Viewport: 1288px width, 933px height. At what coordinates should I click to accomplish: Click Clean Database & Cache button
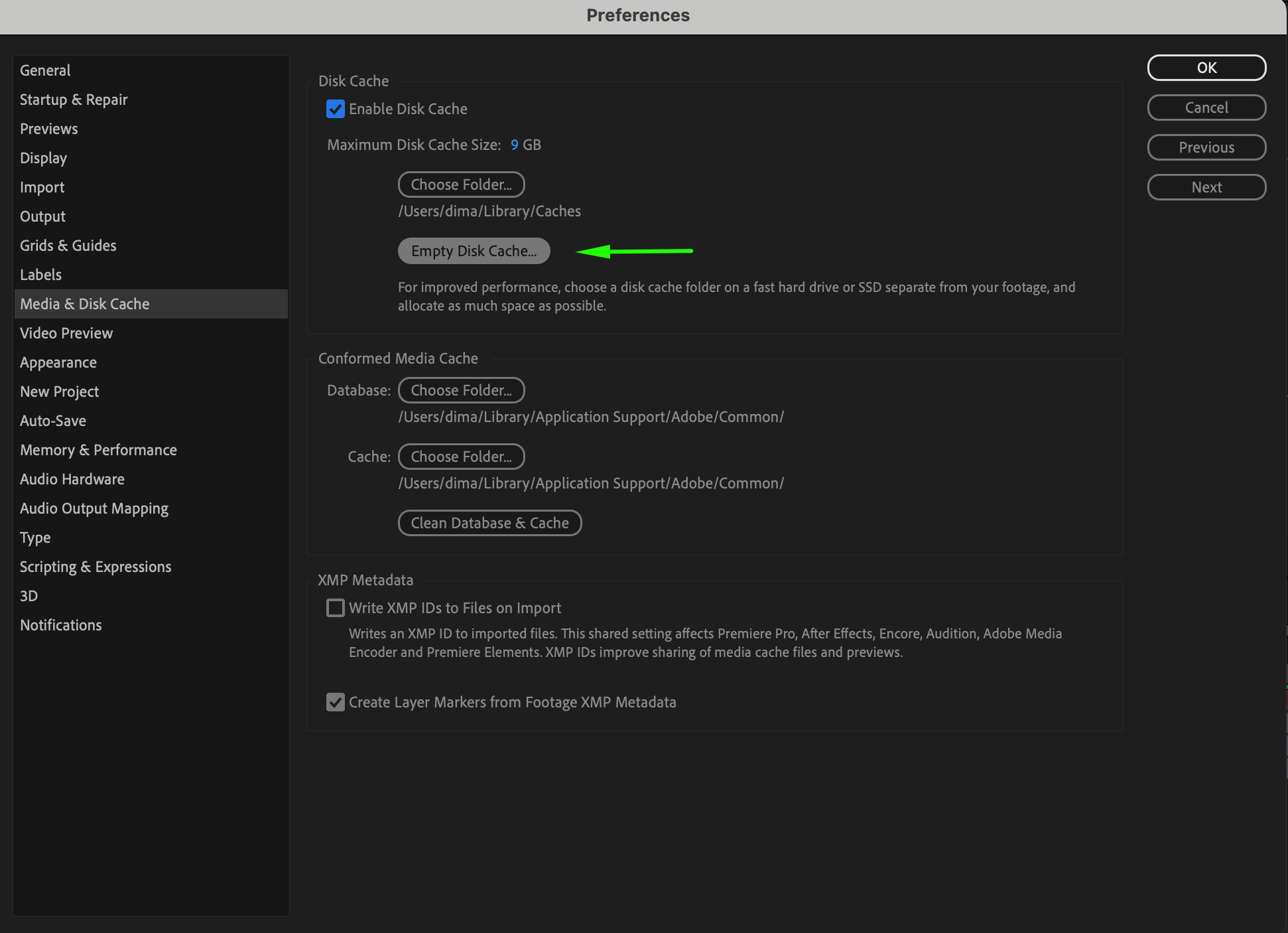tap(489, 523)
